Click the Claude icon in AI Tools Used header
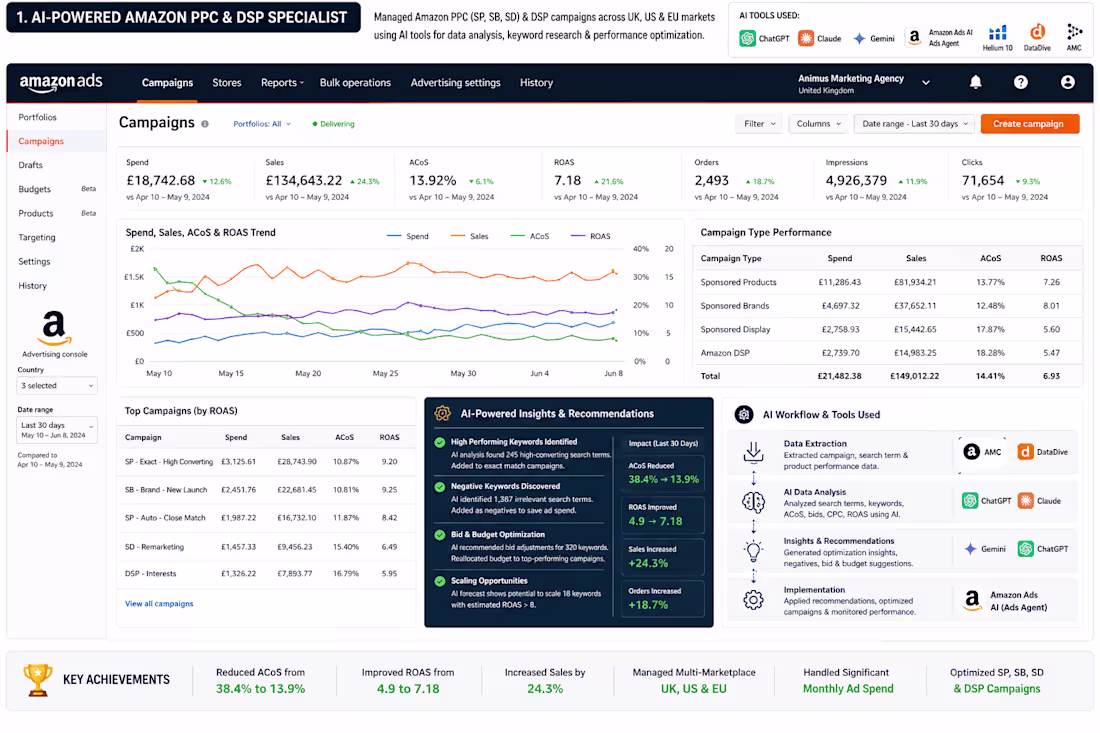Viewport: 1100px width, 733px height. coord(806,39)
